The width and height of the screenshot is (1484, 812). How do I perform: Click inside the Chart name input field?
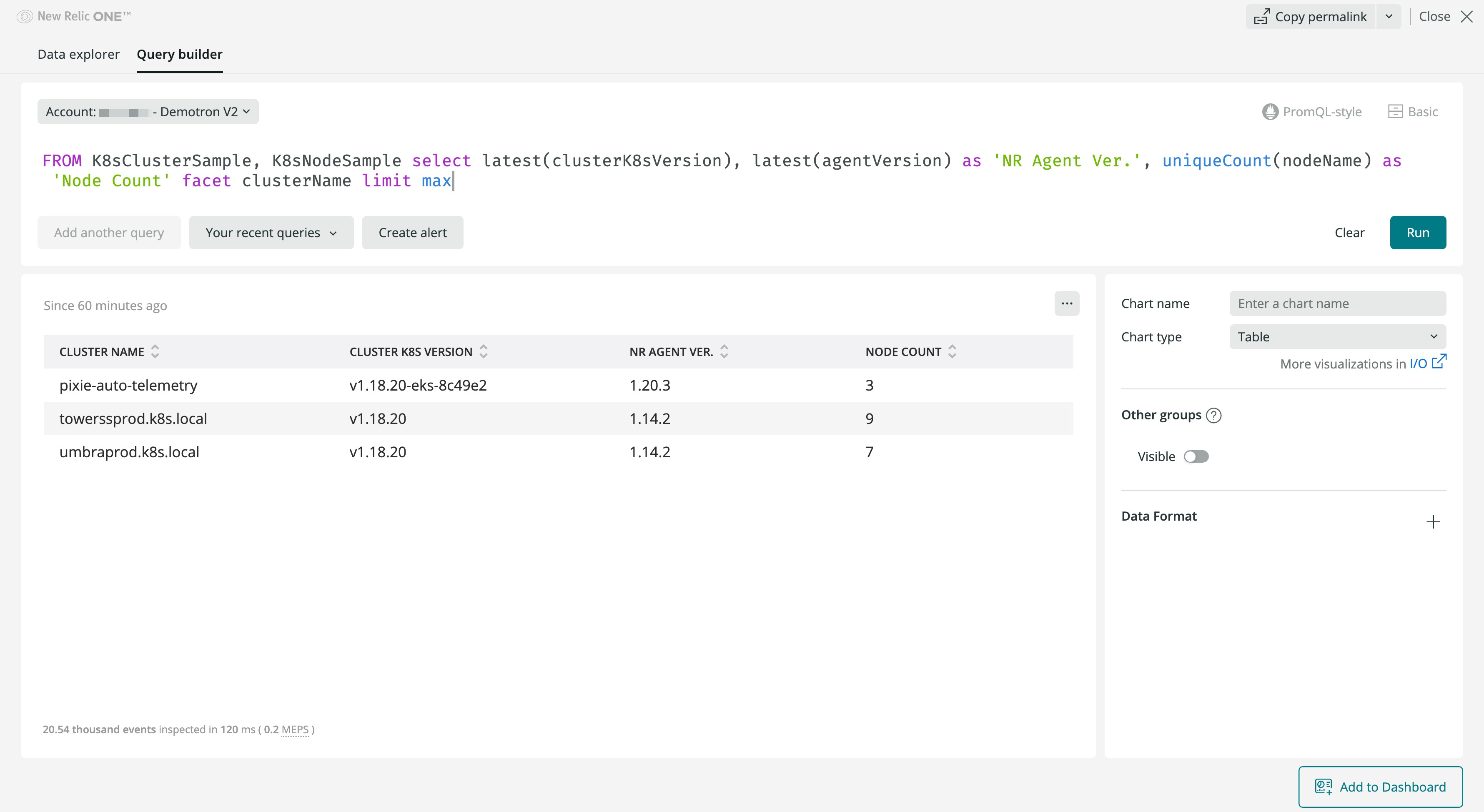pyautogui.click(x=1337, y=303)
